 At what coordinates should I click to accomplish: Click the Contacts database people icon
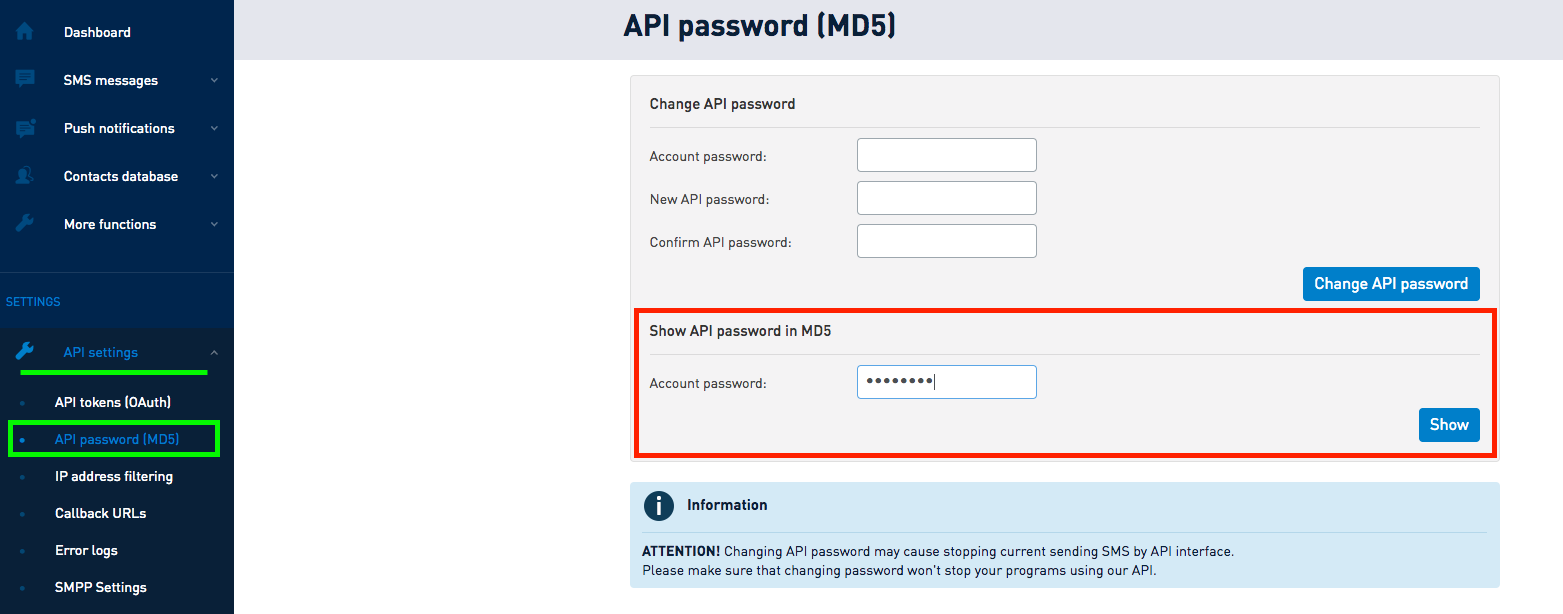pos(25,176)
